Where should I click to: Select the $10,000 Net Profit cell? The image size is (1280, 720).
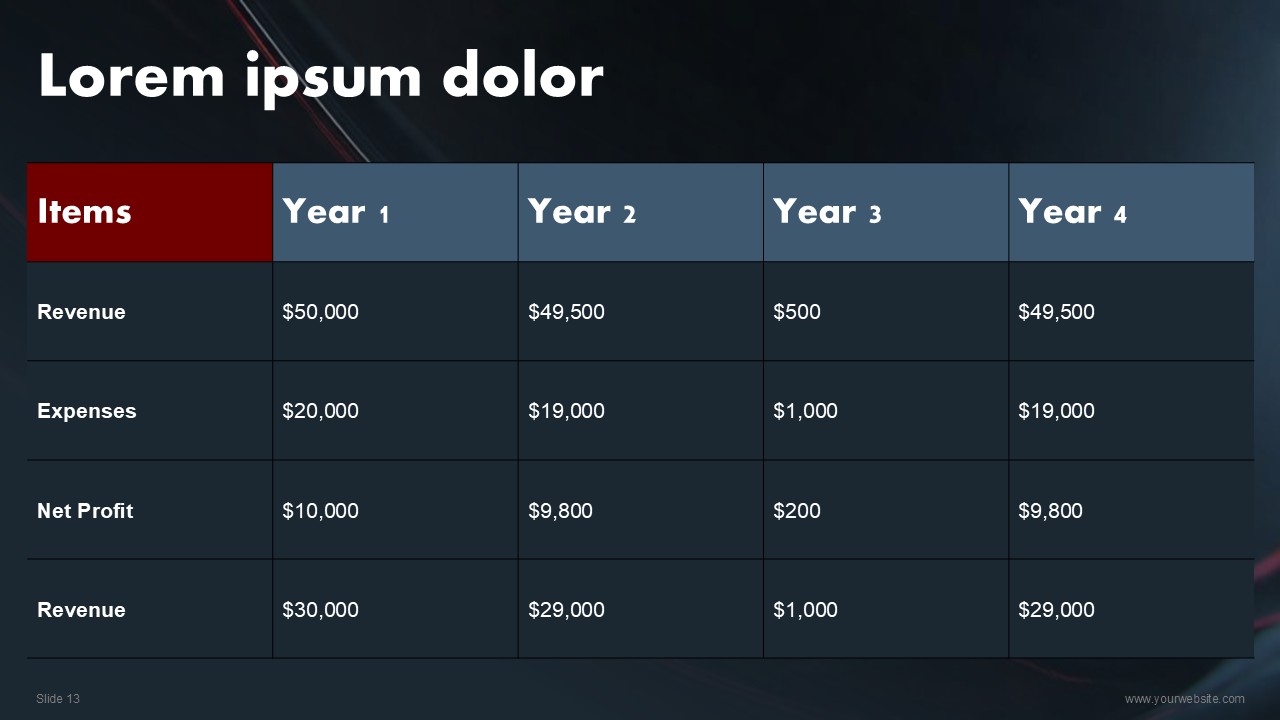coord(320,511)
